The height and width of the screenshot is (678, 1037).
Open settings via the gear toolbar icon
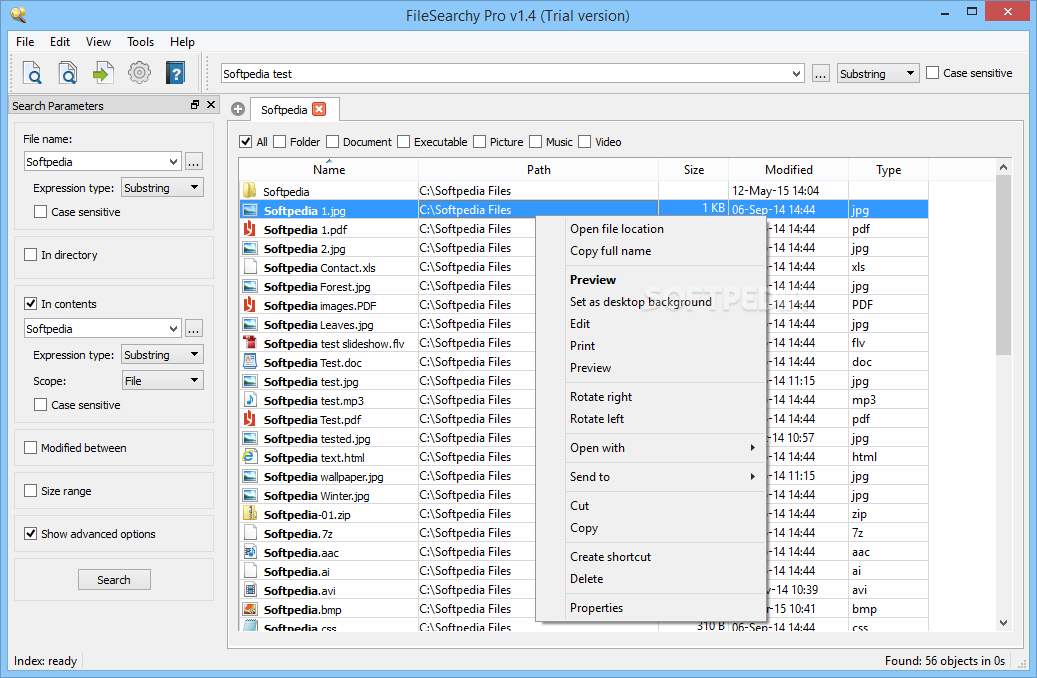click(139, 73)
